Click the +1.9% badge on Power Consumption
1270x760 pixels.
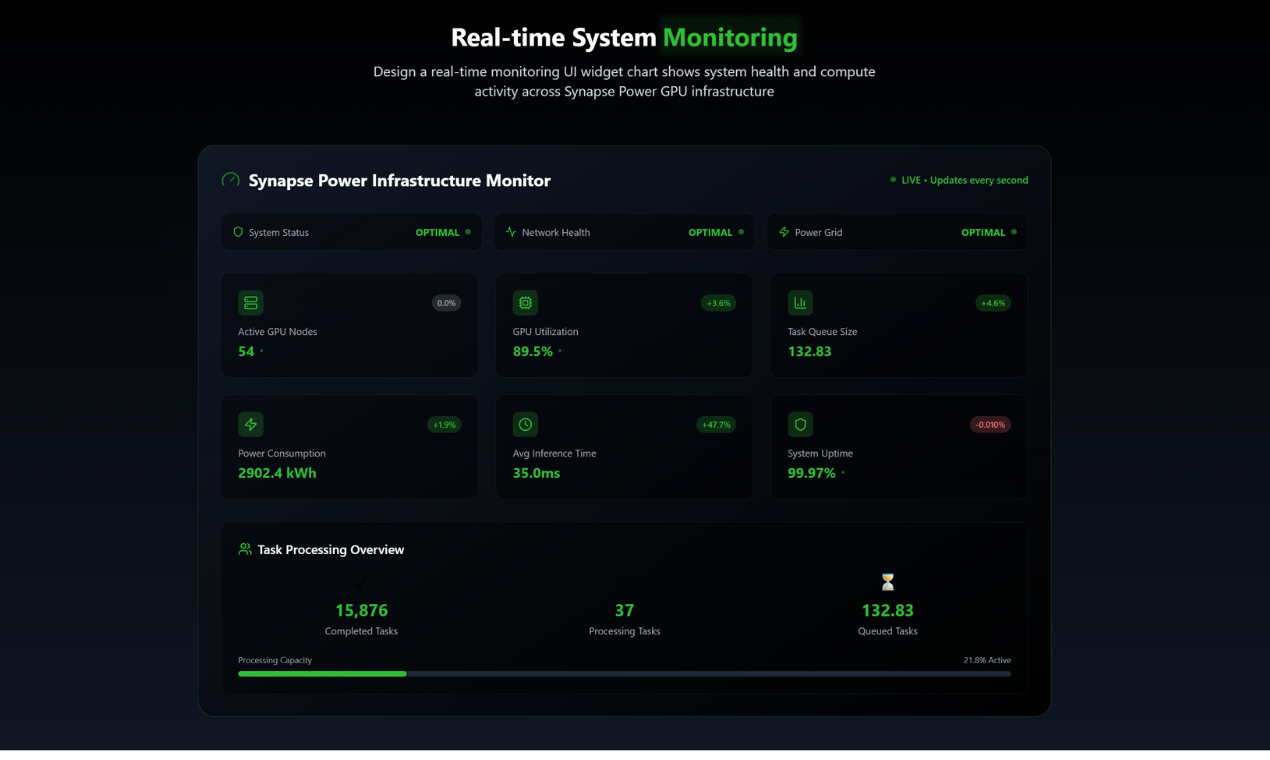[444, 425]
